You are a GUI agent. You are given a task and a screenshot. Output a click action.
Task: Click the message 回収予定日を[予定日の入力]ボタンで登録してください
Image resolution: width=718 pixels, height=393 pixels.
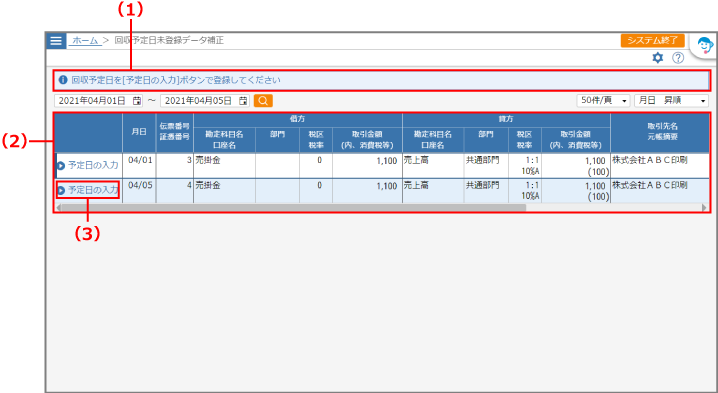point(176,80)
